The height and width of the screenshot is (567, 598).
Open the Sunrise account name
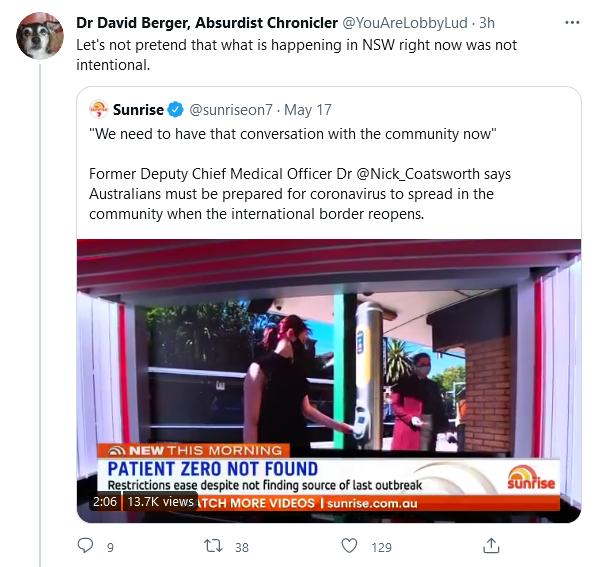(138, 110)
